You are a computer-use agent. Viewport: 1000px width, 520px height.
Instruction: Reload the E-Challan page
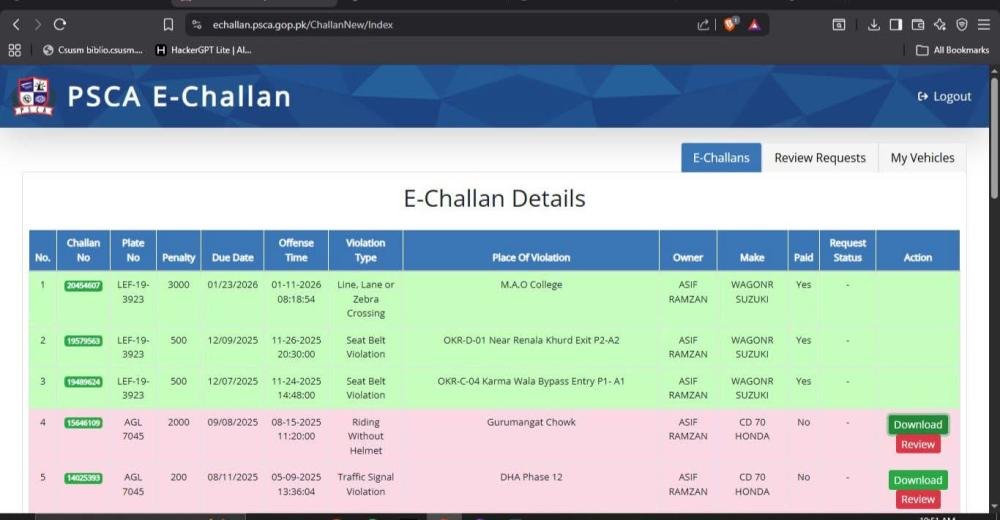(x=60, y=25)
